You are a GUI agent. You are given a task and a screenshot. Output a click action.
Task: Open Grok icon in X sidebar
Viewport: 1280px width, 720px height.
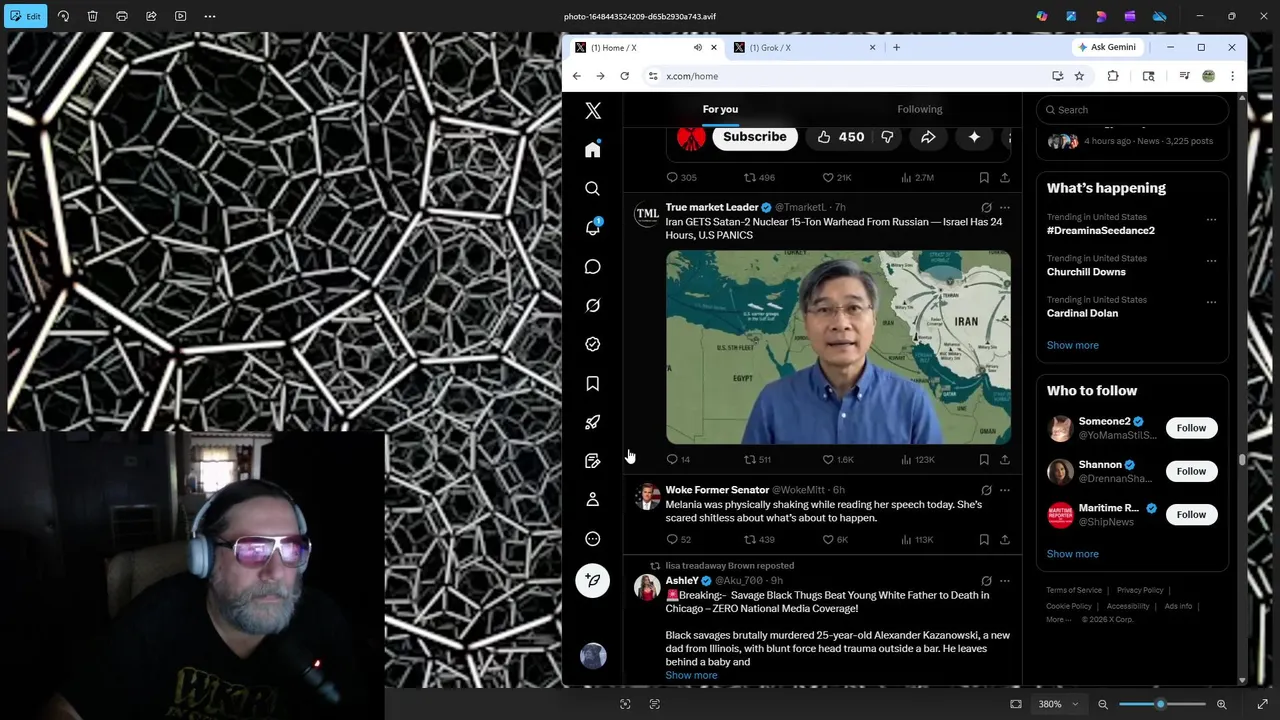593,305
